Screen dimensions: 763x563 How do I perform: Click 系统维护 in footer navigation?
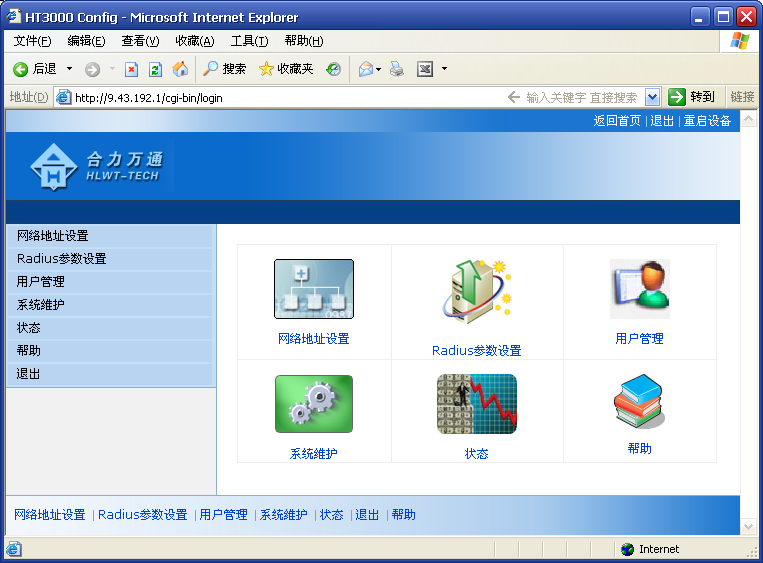(284, 514)
